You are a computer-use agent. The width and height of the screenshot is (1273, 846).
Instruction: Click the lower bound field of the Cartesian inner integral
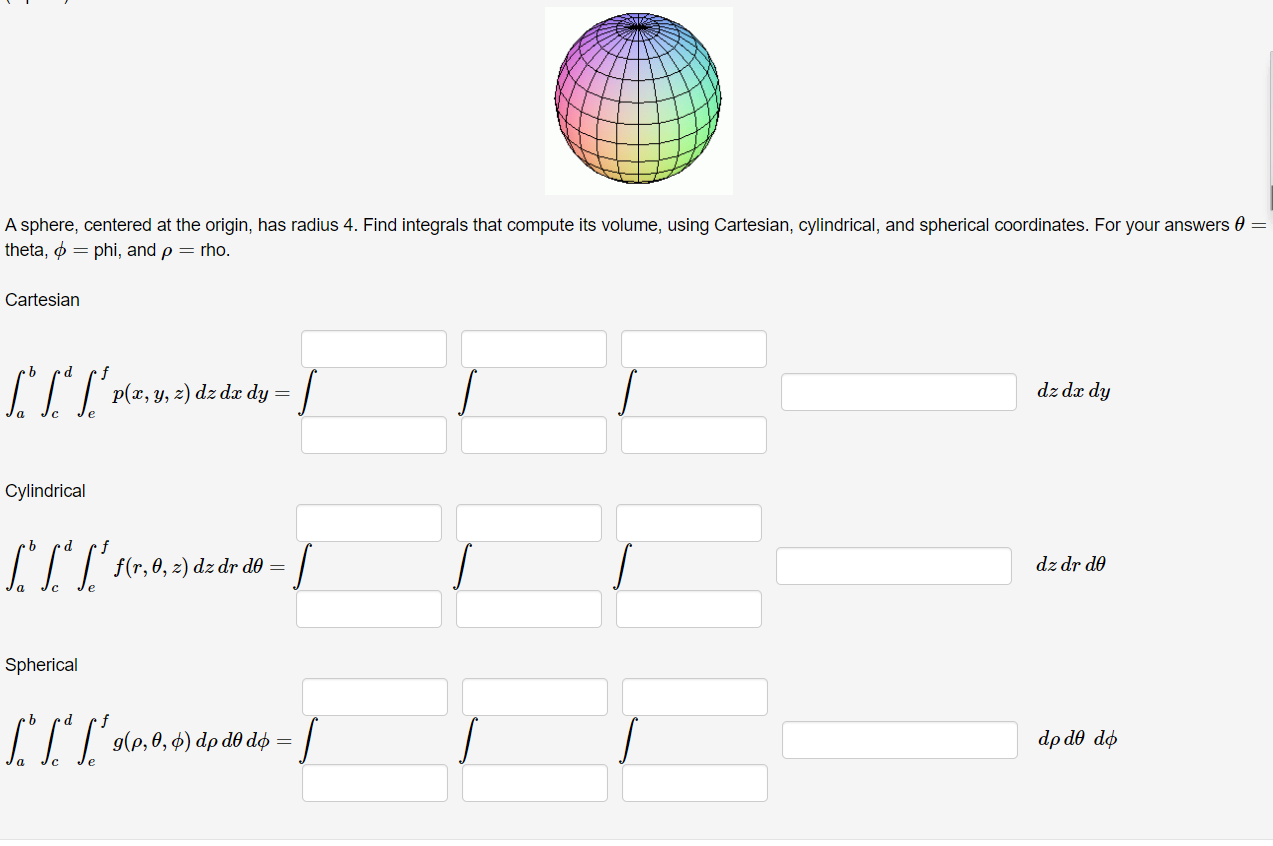(693, 434)
